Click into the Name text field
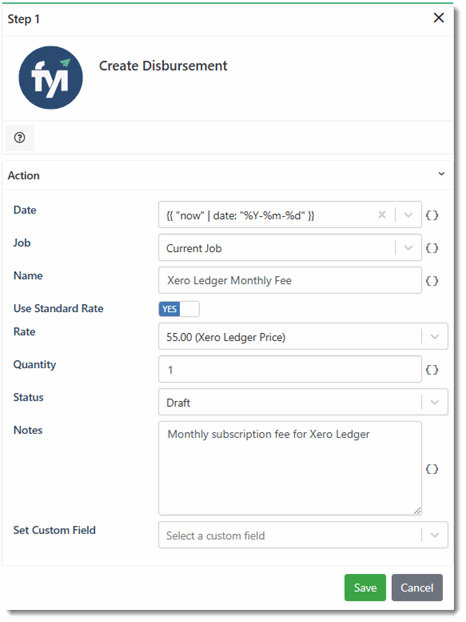Screen dimensions: 466x622 290,281
